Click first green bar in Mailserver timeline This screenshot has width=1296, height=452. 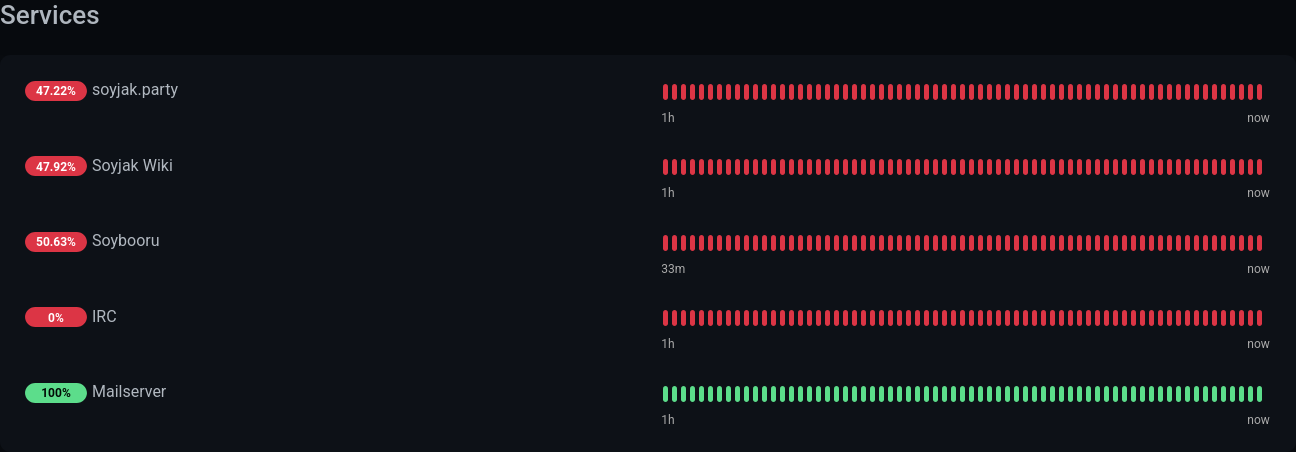click(x=665, y=394)
